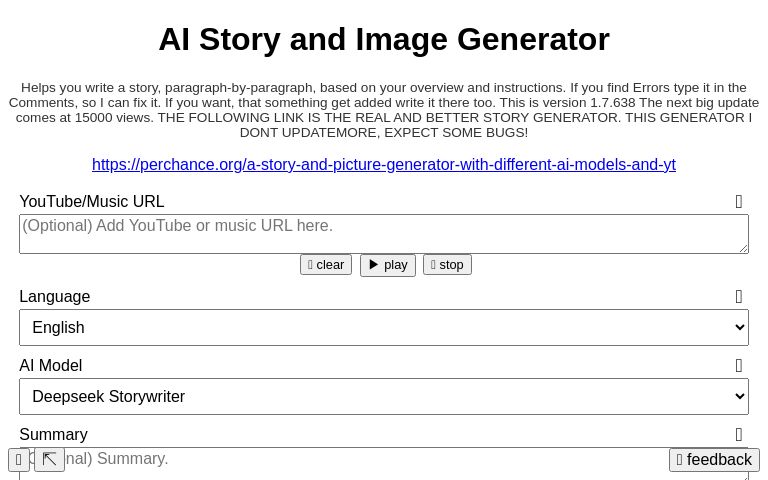The height and width of the screenshot is (480, 768).
Task: Click the Language dropdown arrow chevron
Action: 739,328
